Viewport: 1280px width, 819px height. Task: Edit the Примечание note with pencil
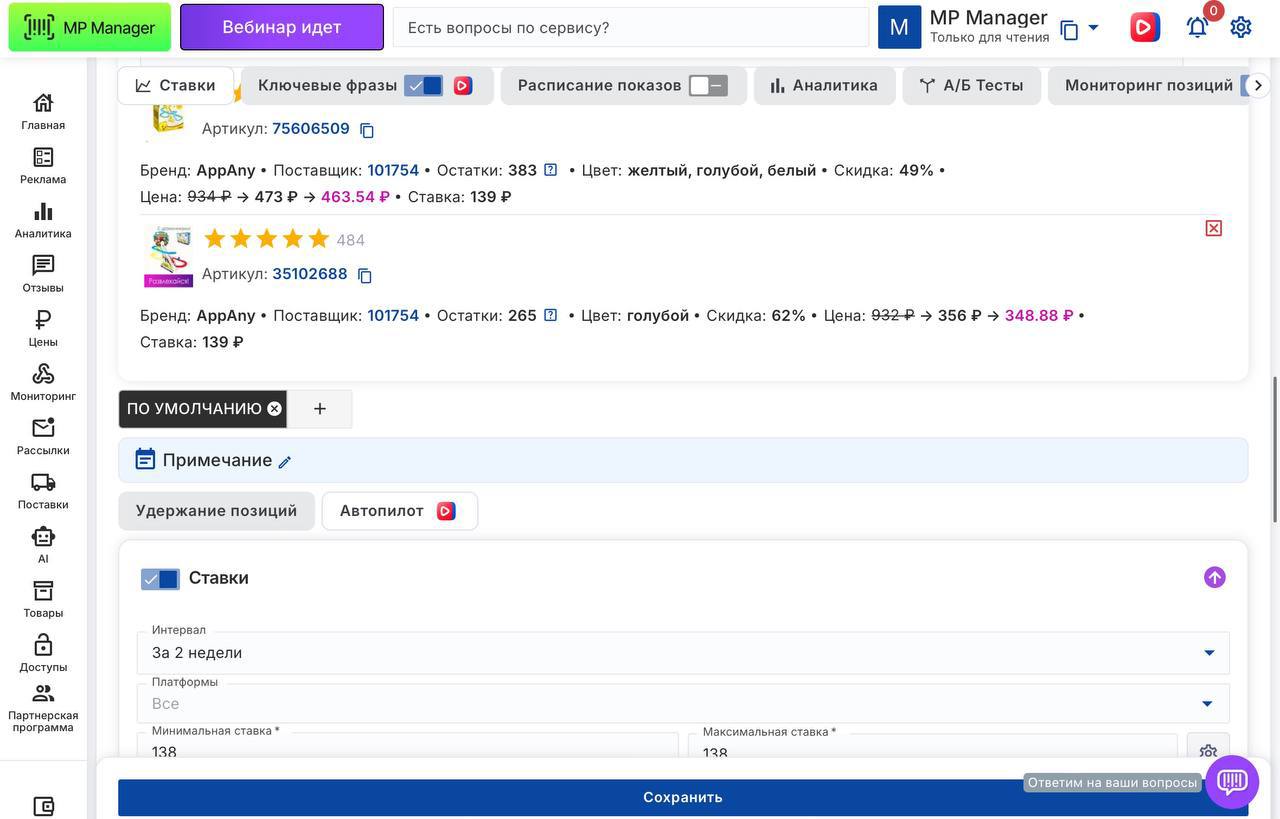[285, 462]
